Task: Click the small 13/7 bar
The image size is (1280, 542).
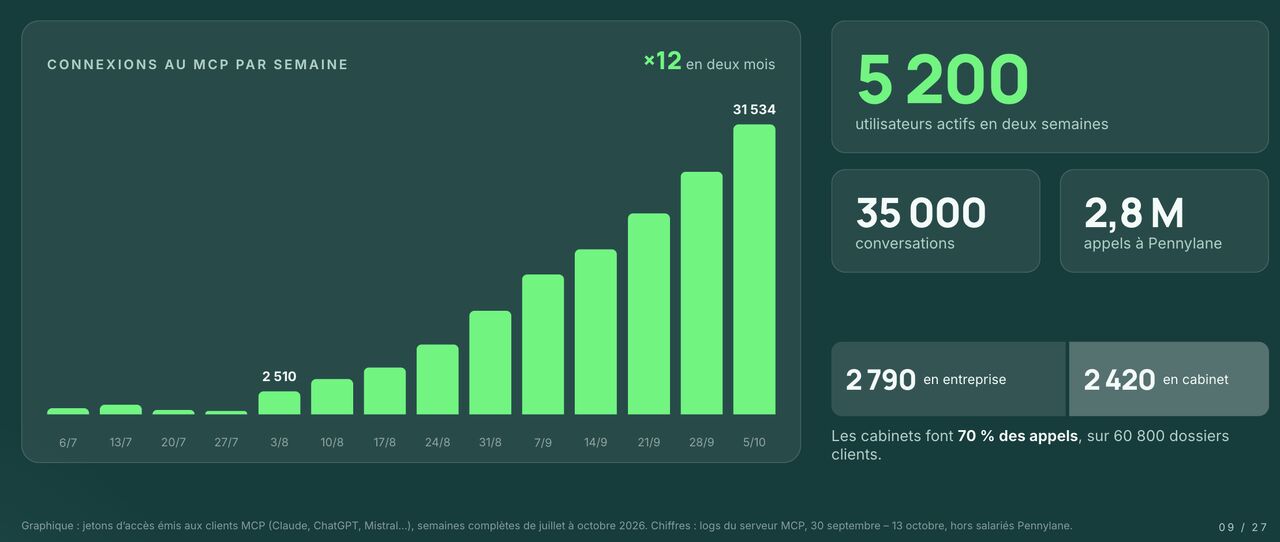Action: coord(121,410)
